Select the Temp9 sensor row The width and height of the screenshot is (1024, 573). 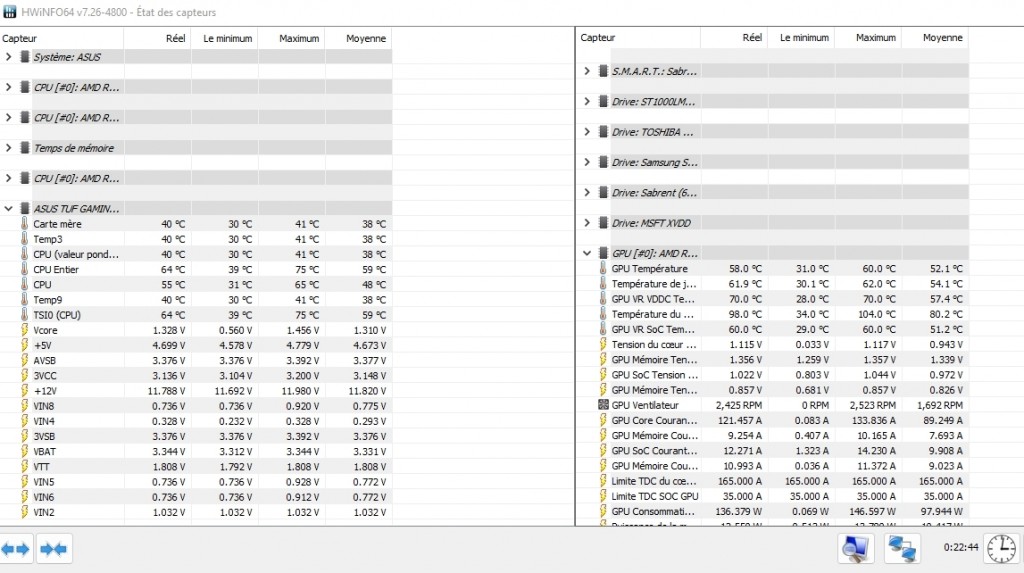coord(196,300)
